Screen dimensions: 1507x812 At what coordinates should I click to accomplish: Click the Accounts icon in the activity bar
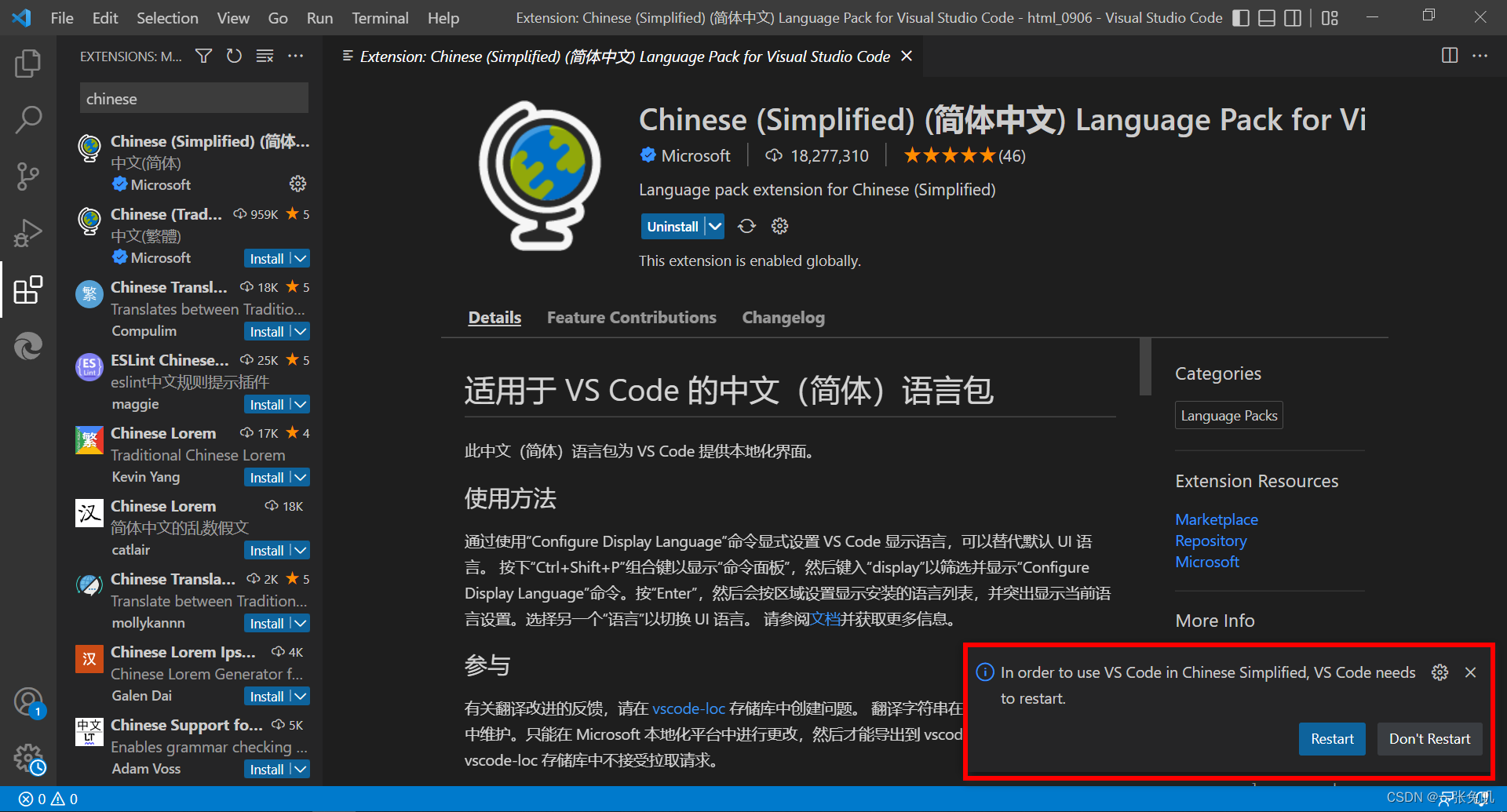pyautogui.click(x=28, y=701)
